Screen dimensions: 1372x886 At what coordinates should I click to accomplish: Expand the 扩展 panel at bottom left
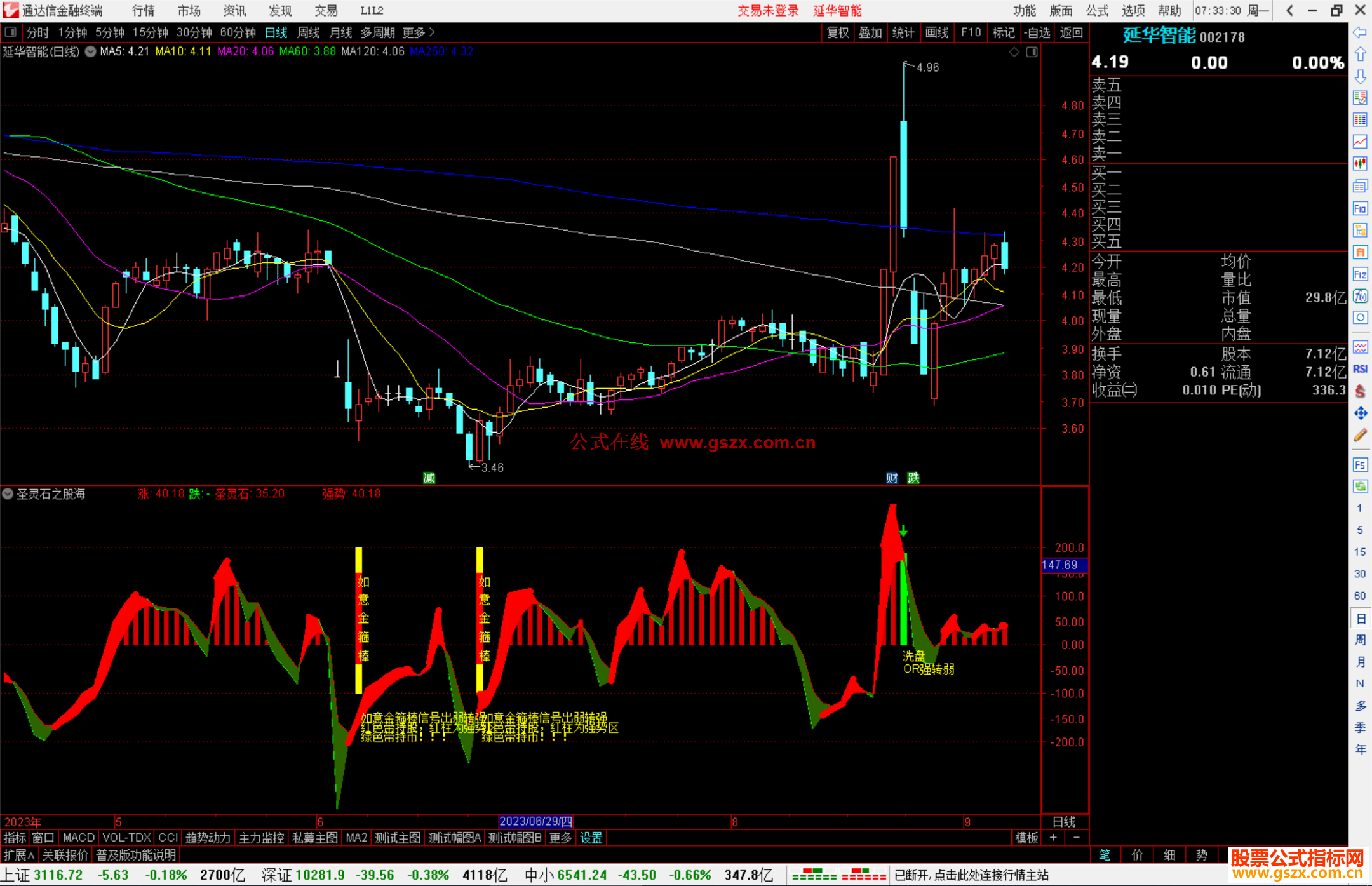click(18, 855)
